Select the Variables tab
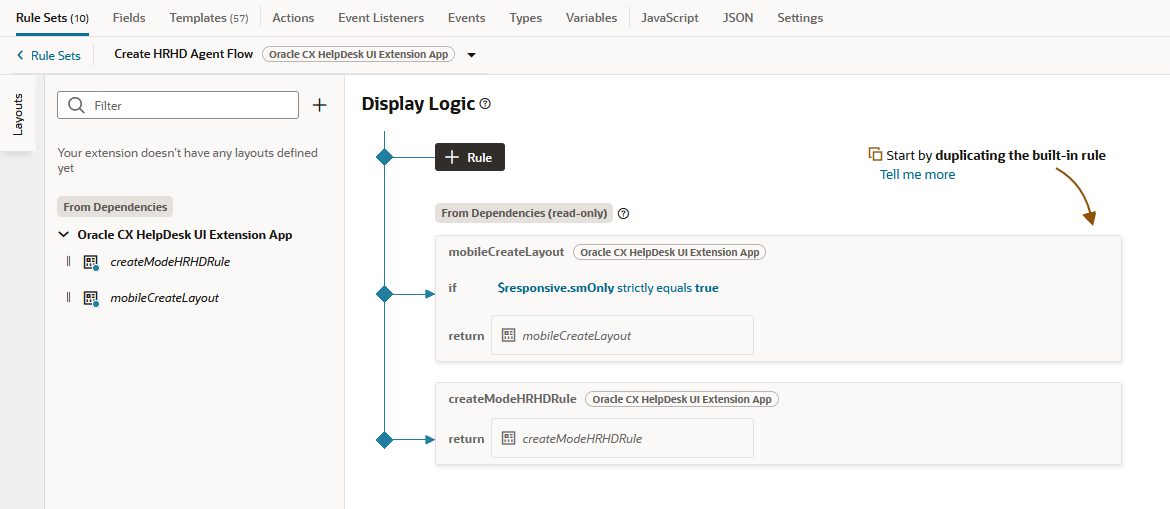This screenshot has height=509, width=1170. pos(592,18)
